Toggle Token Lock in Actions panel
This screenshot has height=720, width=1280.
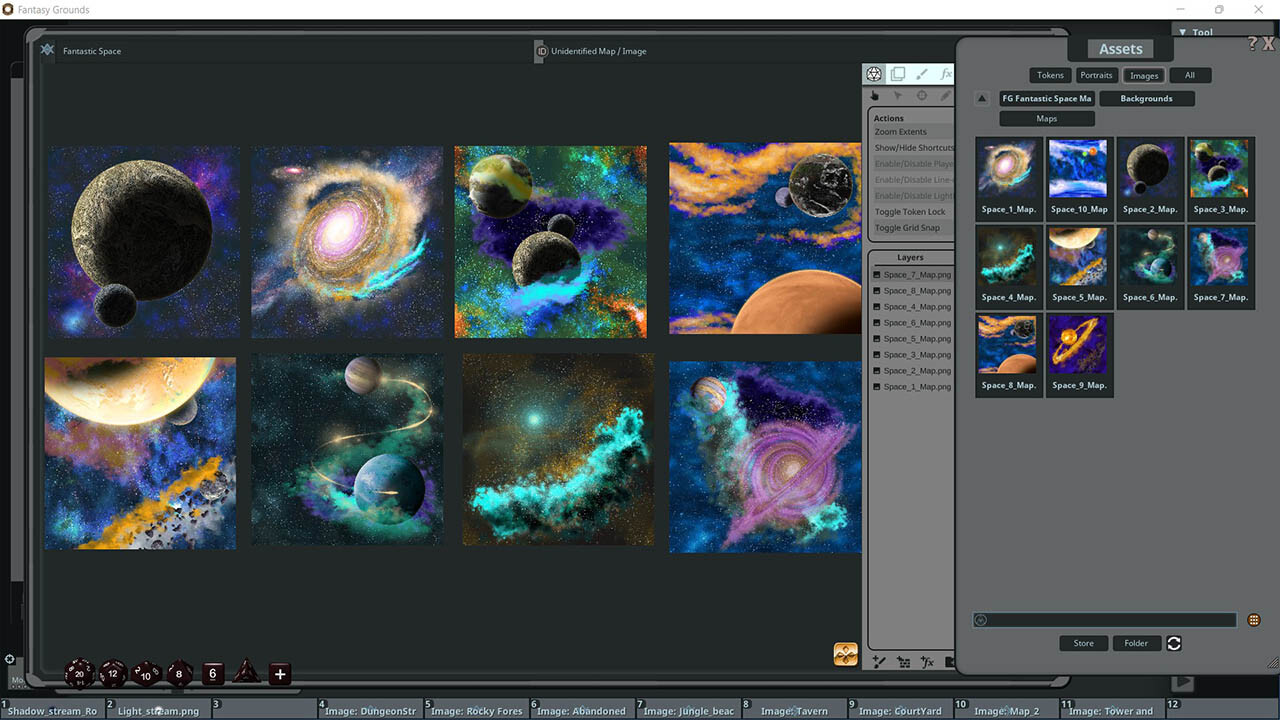pyautogui.click(x=905, y=211)
